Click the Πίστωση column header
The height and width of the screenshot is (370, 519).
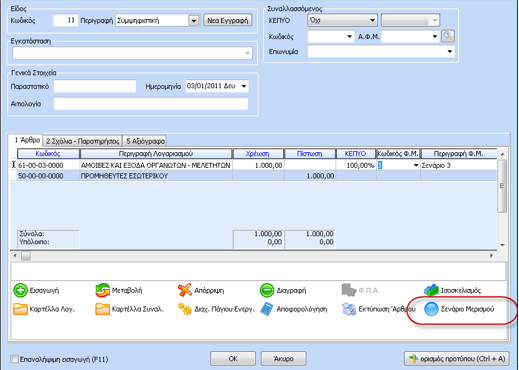pos(310,154)
